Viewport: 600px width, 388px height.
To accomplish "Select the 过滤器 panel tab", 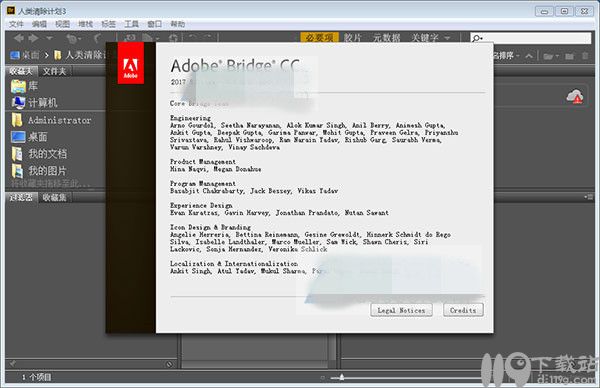I will pos(21,197).
